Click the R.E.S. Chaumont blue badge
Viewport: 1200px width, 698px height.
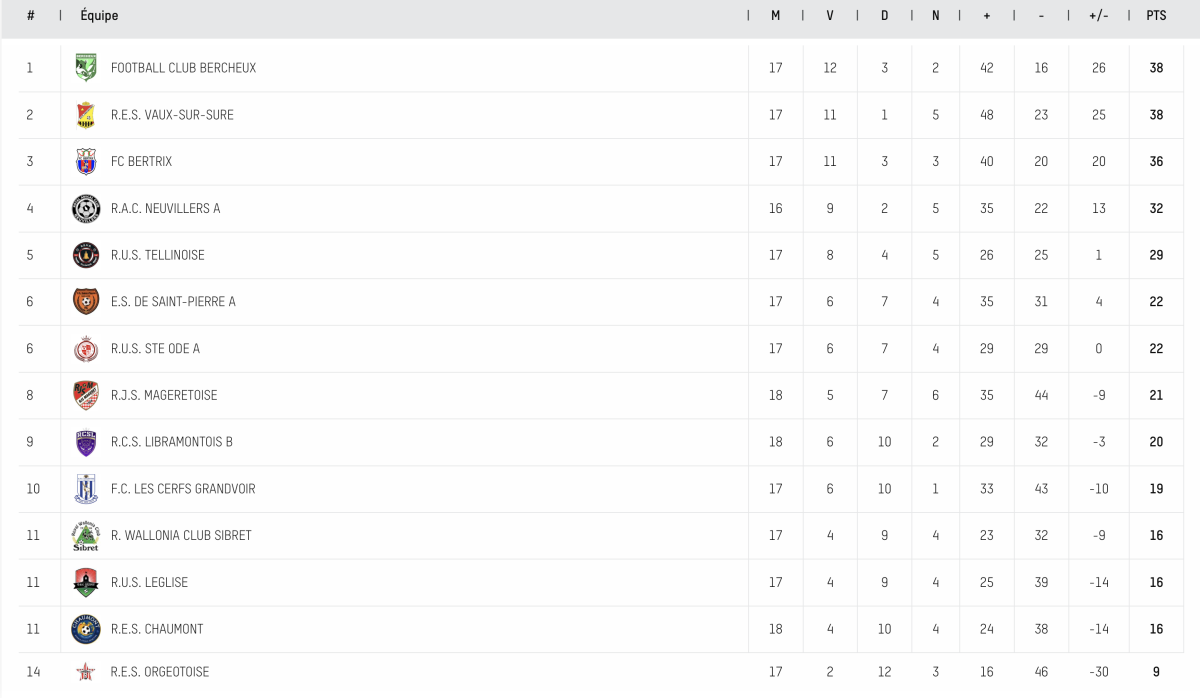point(86,629)
